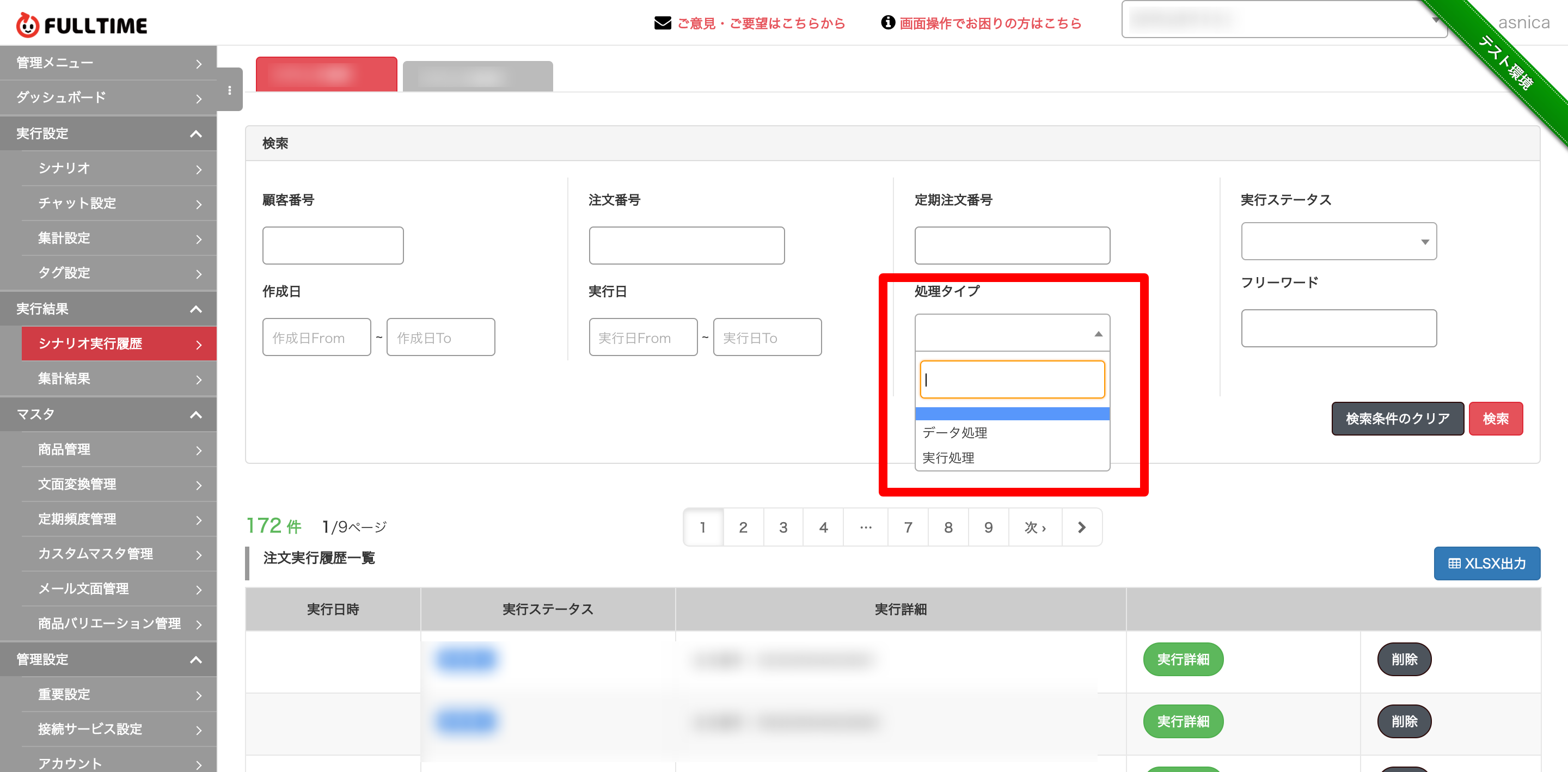This screenshot has width=1568, height=772.
Task: Click 削除 button in second row
Action: coord(1404,721)
